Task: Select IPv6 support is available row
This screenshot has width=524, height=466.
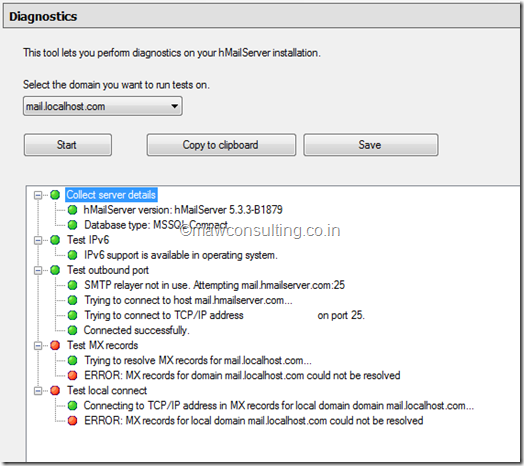Action: (x=181, y=255)
